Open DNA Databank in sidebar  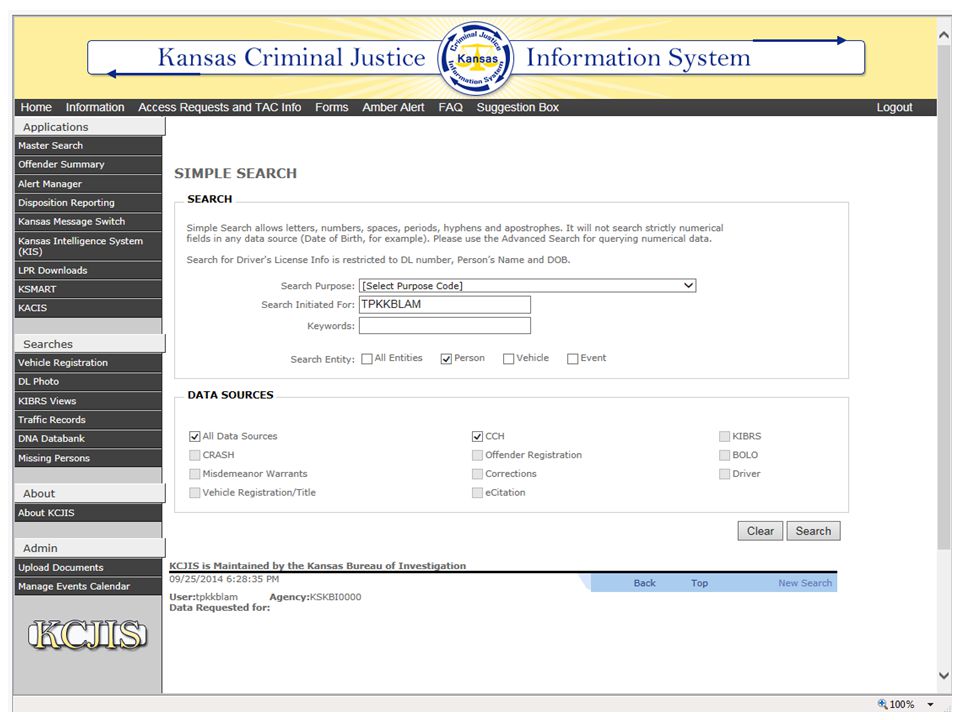(88, 439)
